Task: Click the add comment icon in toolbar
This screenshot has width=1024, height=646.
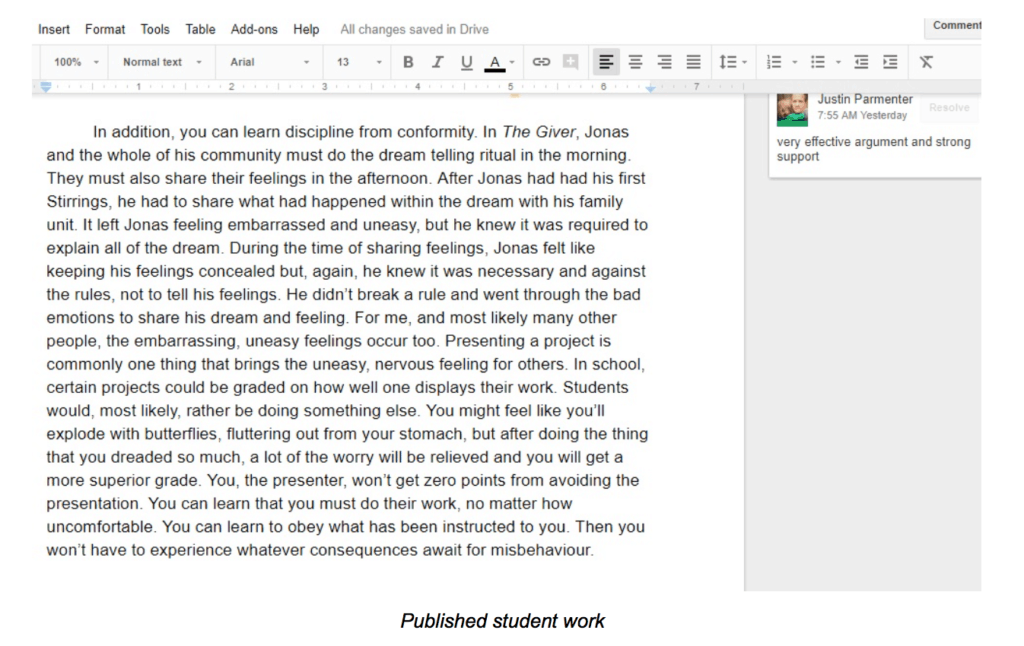Action: (x=570, y=62)
